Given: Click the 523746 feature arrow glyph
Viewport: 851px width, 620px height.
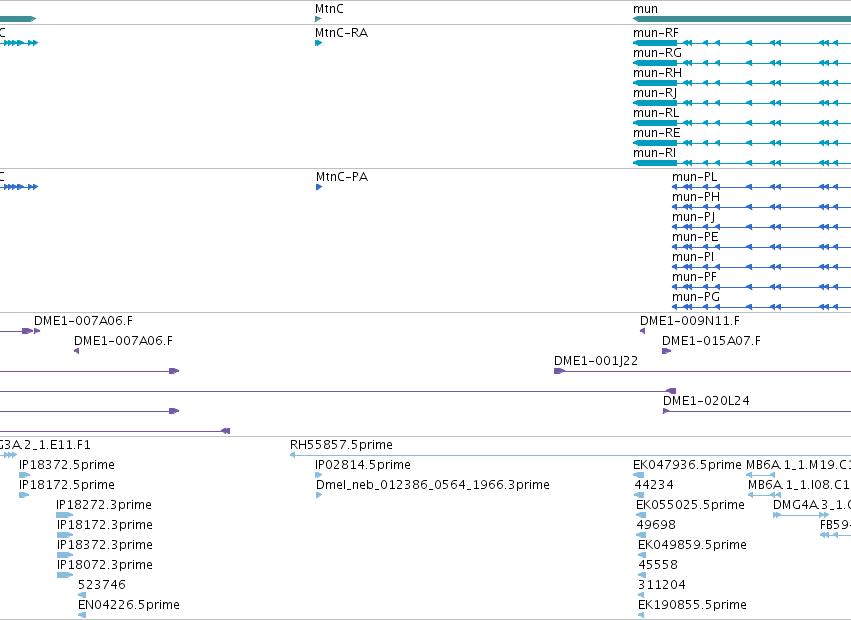Looking at the screenshot, I should (x=82, y=595).
